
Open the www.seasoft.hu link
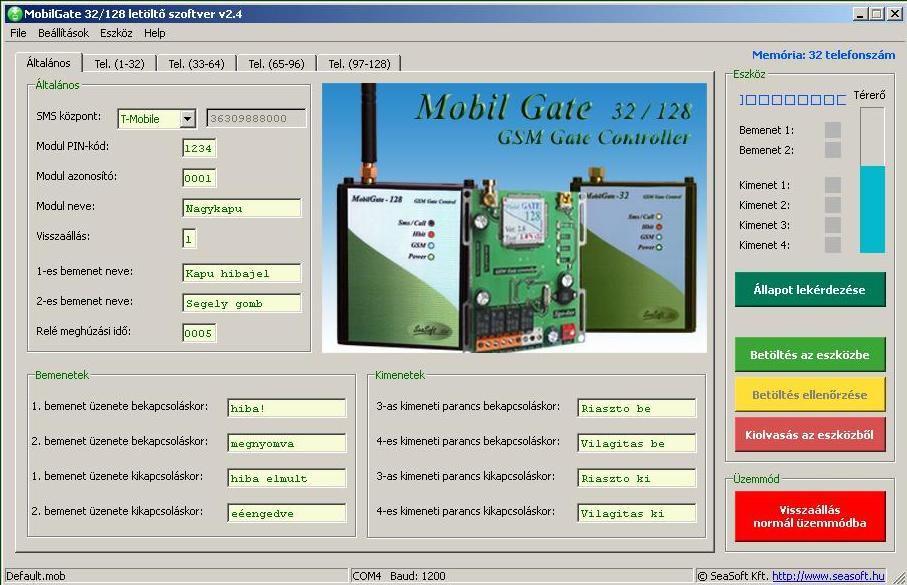pyautogui.click(x=828, y=576)
